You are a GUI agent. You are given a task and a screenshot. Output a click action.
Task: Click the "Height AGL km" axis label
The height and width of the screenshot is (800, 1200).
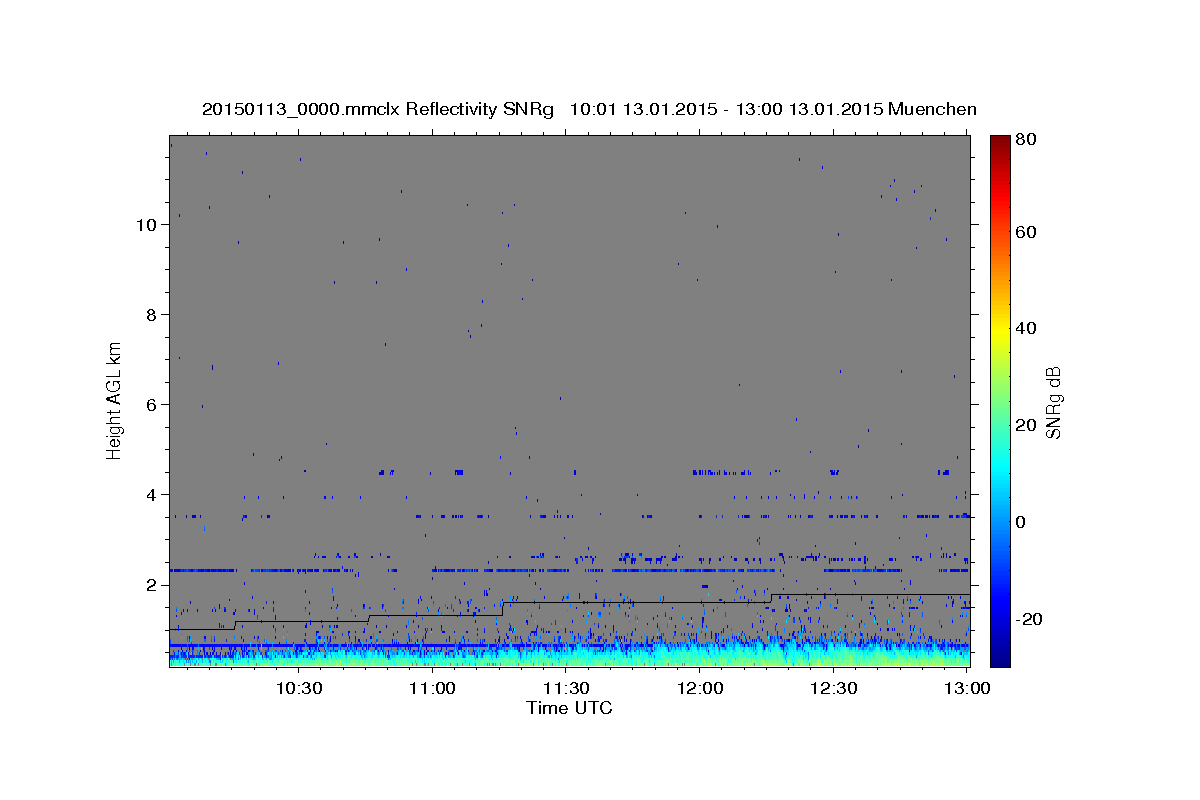pos(115,399)
